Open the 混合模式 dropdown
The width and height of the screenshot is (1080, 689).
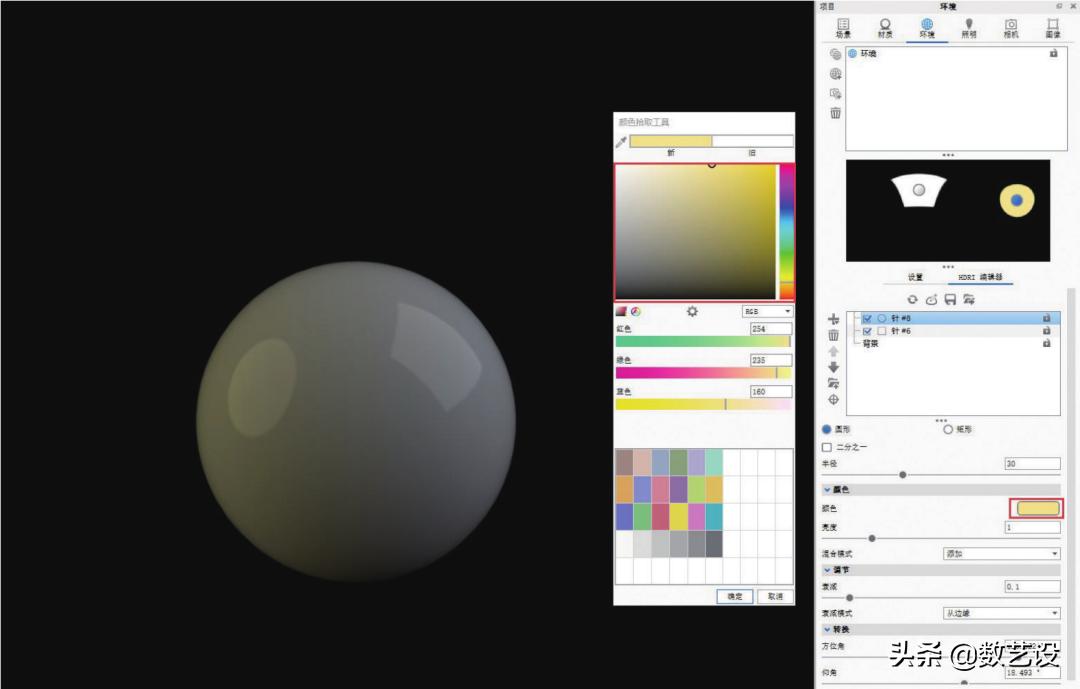tap(1001, 553)
